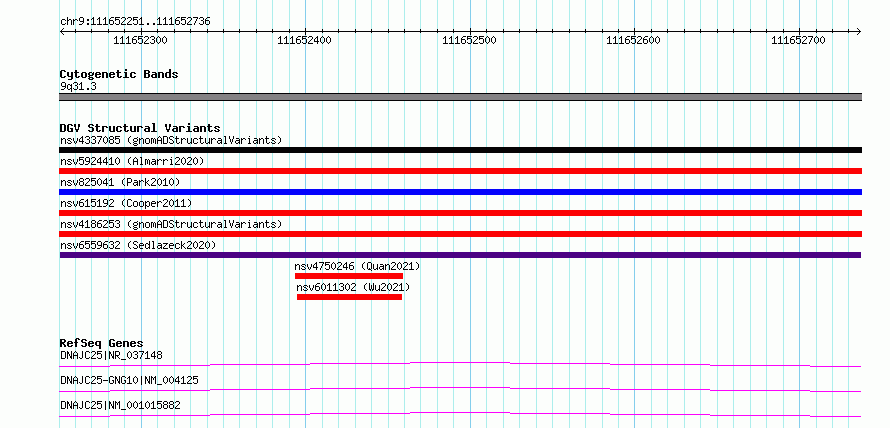This screenshot has height=428, width=890.
Task: Click the purple nsv6559632 variant bar
Action: point(460,255)
